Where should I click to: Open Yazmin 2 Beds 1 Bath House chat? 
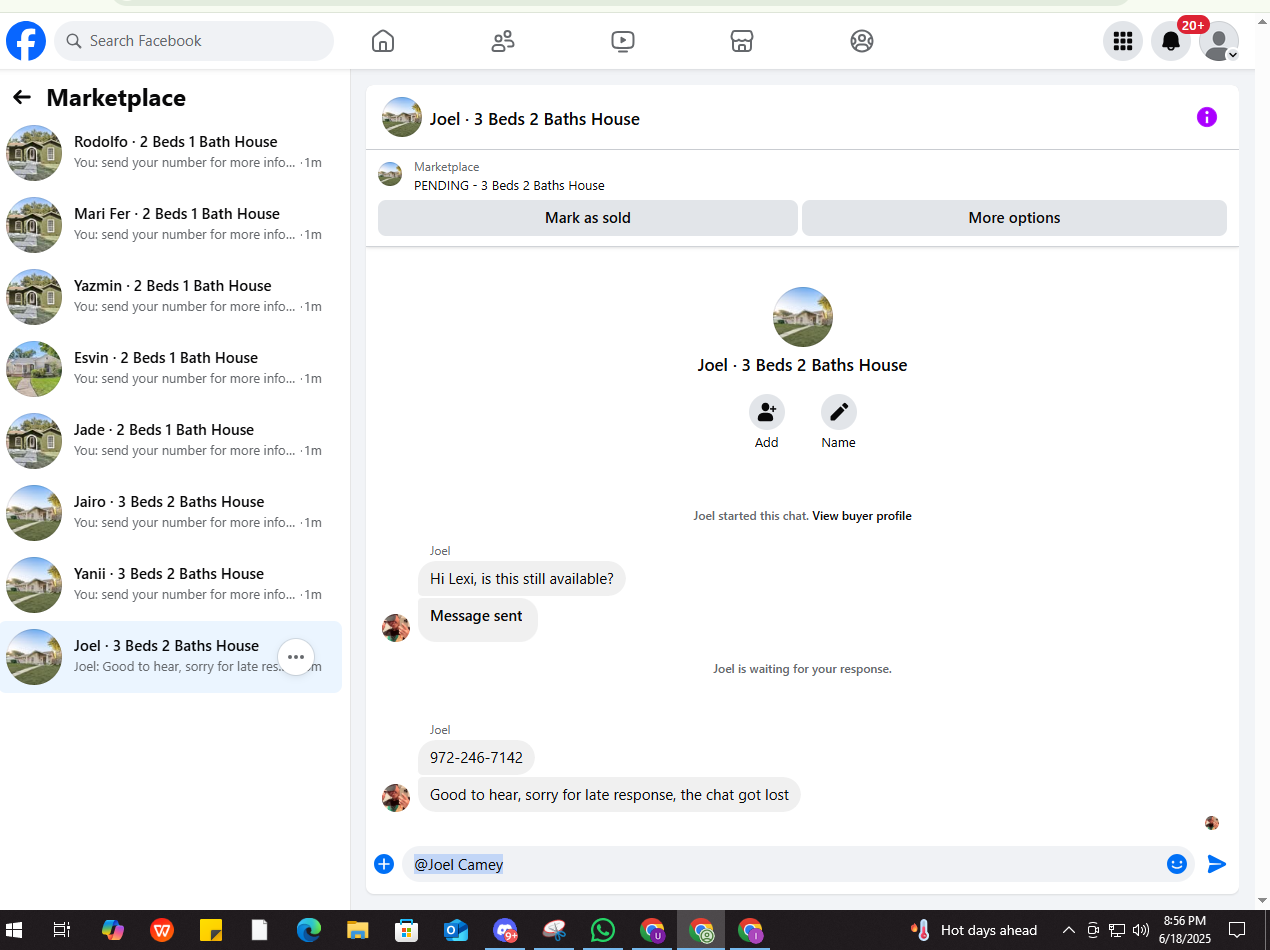pos(171,297)
